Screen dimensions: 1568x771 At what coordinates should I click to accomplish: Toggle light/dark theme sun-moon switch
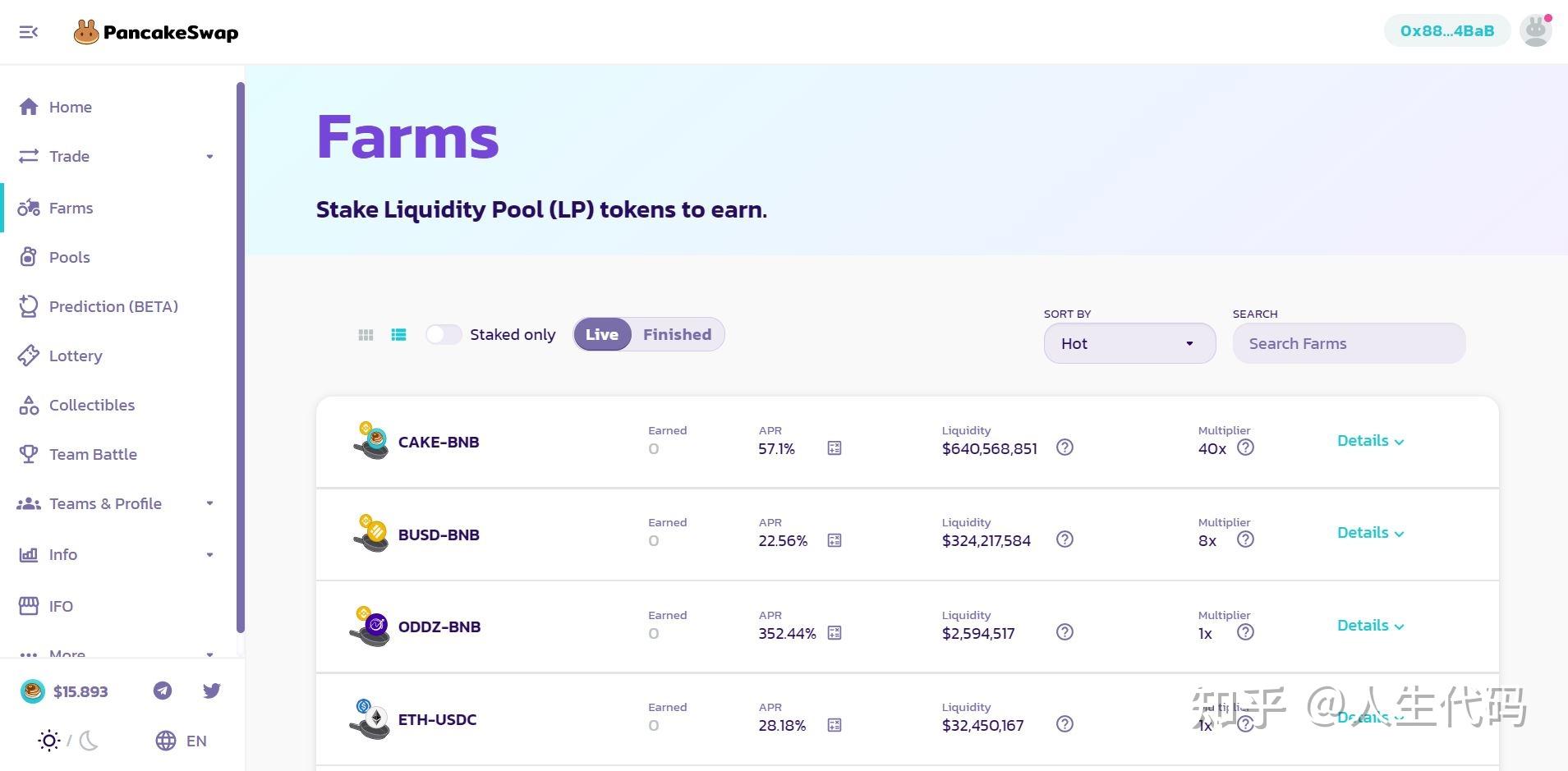click(x=69, y=741)
